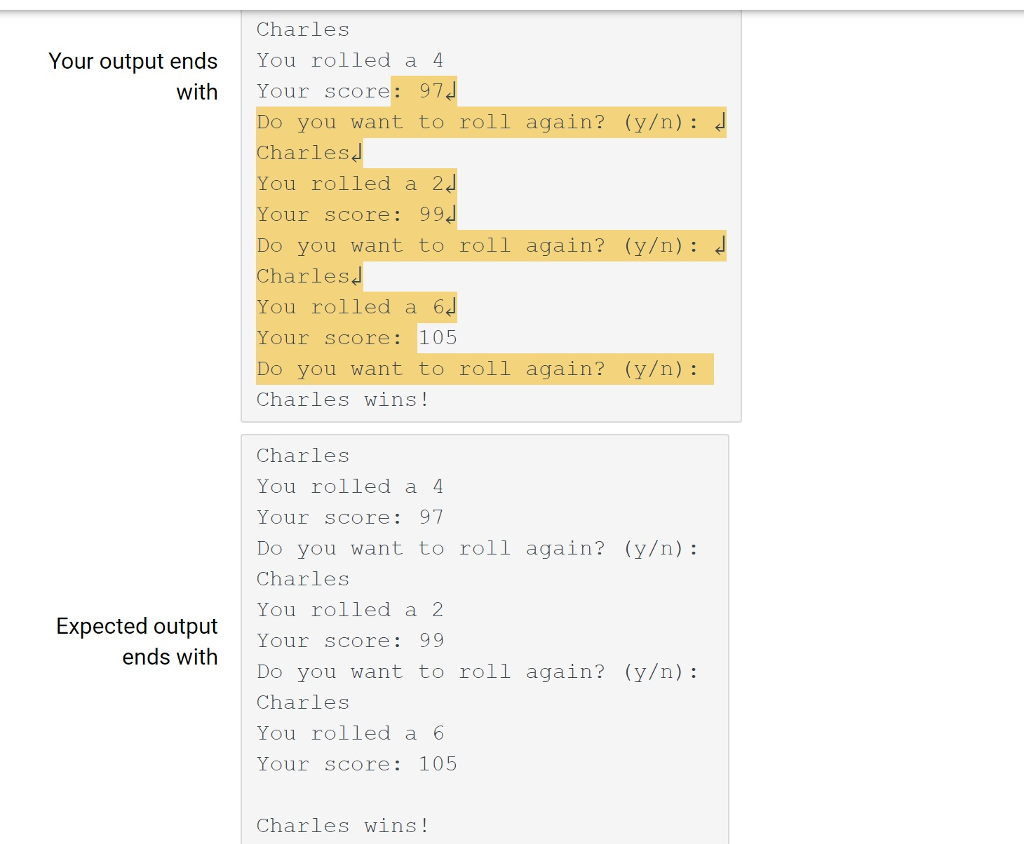Click newline symbol after "Your score: 97"

click(451, 92)
